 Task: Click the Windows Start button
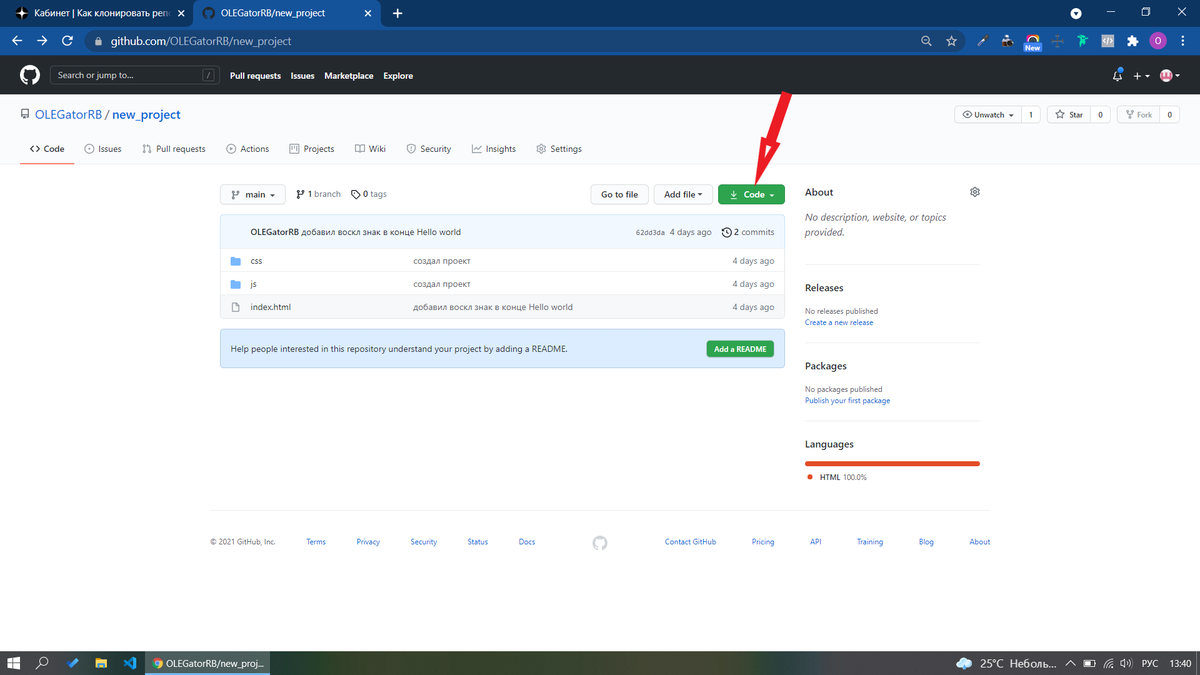coord(14,663)
